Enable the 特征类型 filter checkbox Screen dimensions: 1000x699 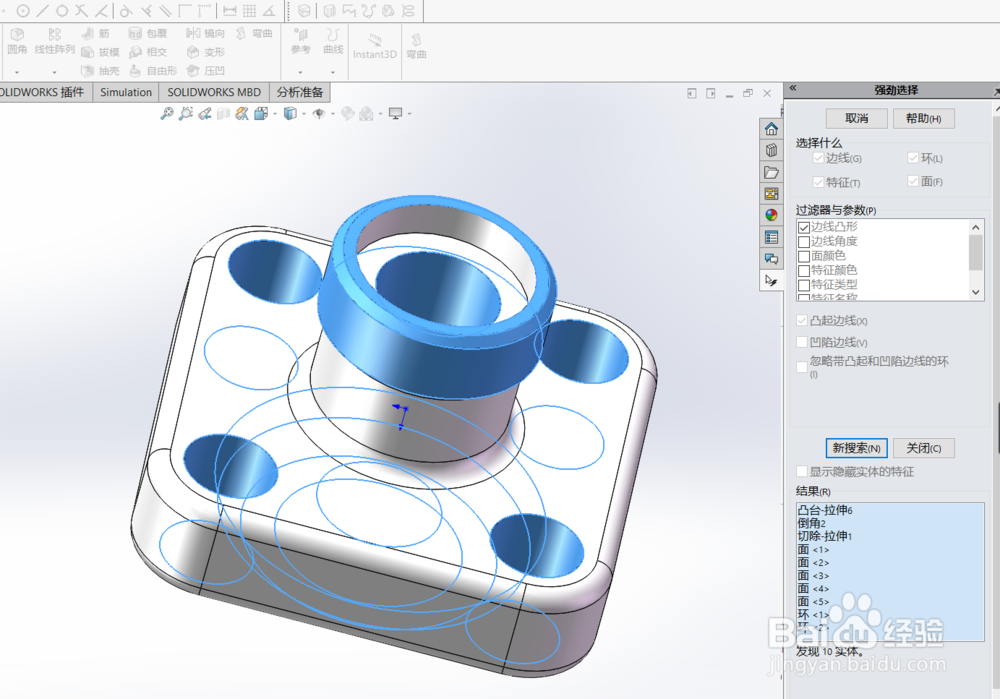(804, 286)
